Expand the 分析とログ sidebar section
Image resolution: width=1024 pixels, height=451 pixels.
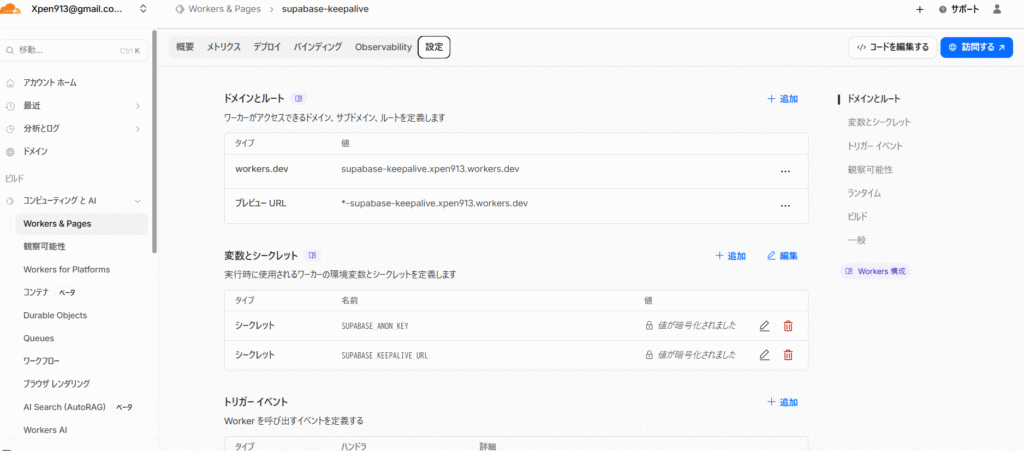137,128
